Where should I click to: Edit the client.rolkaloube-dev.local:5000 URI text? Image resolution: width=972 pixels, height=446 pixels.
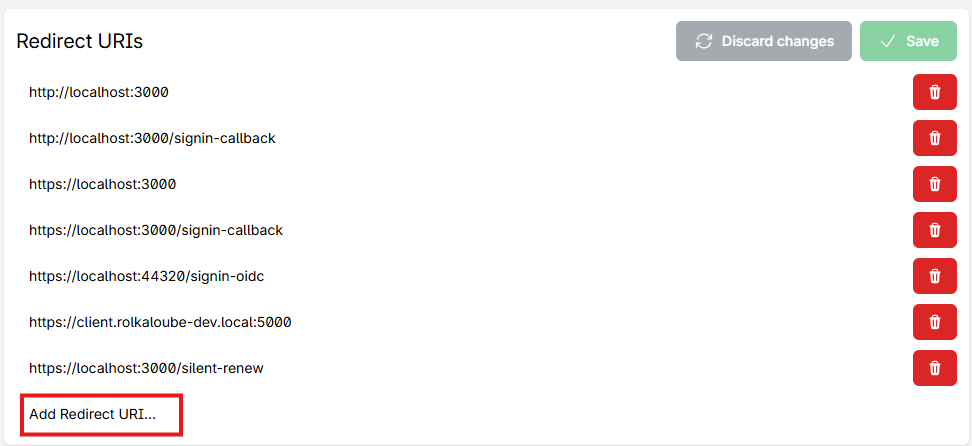160,322
